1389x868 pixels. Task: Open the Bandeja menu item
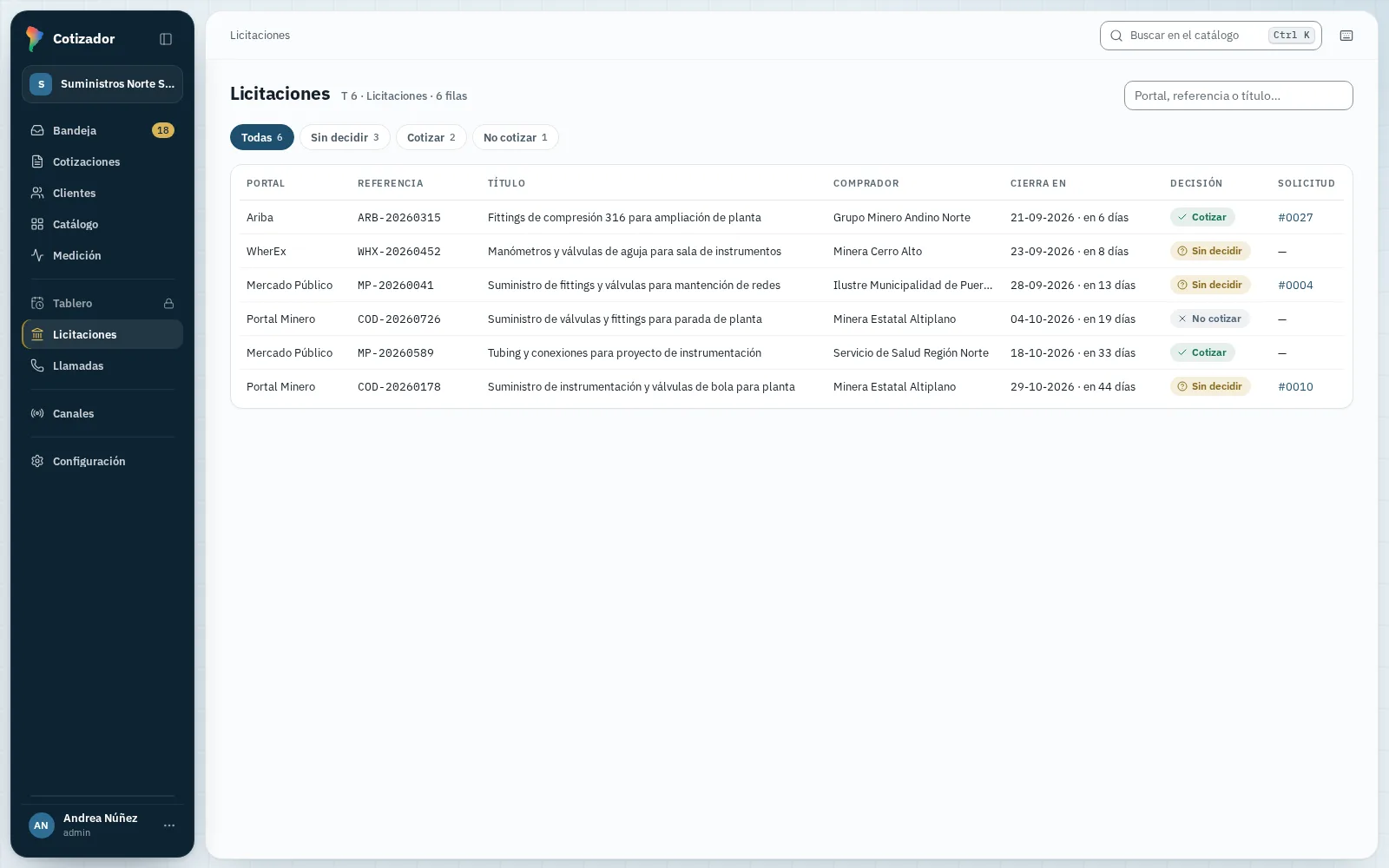click(102, 130)
